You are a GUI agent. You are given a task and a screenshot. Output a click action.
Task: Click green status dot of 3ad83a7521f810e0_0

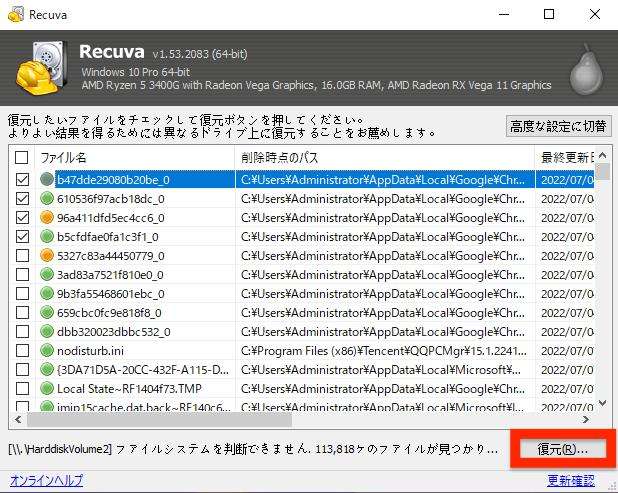coord(47,275)
